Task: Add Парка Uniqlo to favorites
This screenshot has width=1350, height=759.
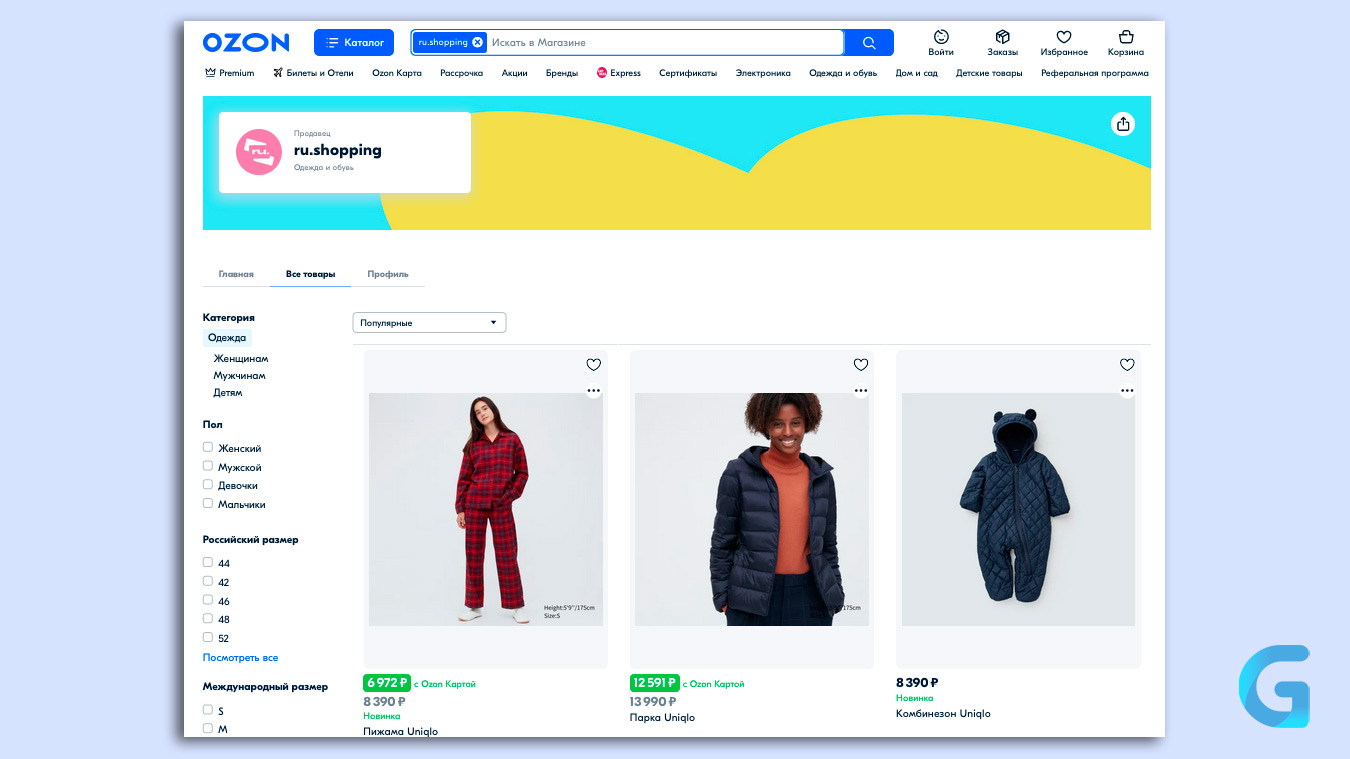Action: 861,365
